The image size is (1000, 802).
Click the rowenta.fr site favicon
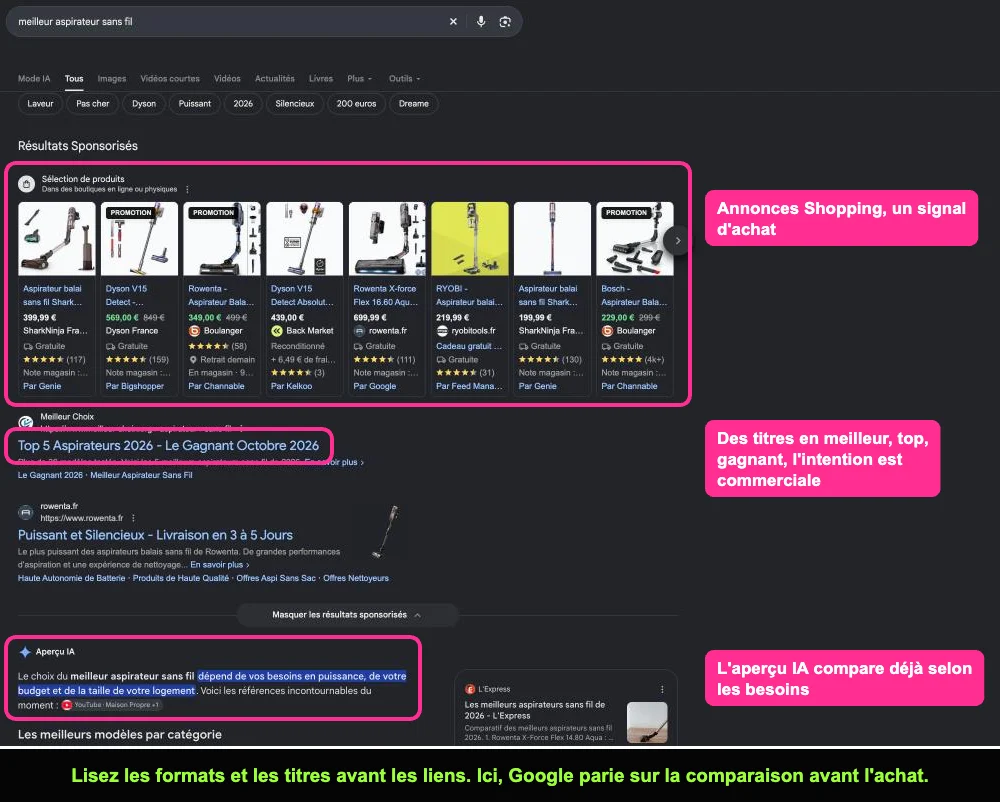click(x=26, y=512)
